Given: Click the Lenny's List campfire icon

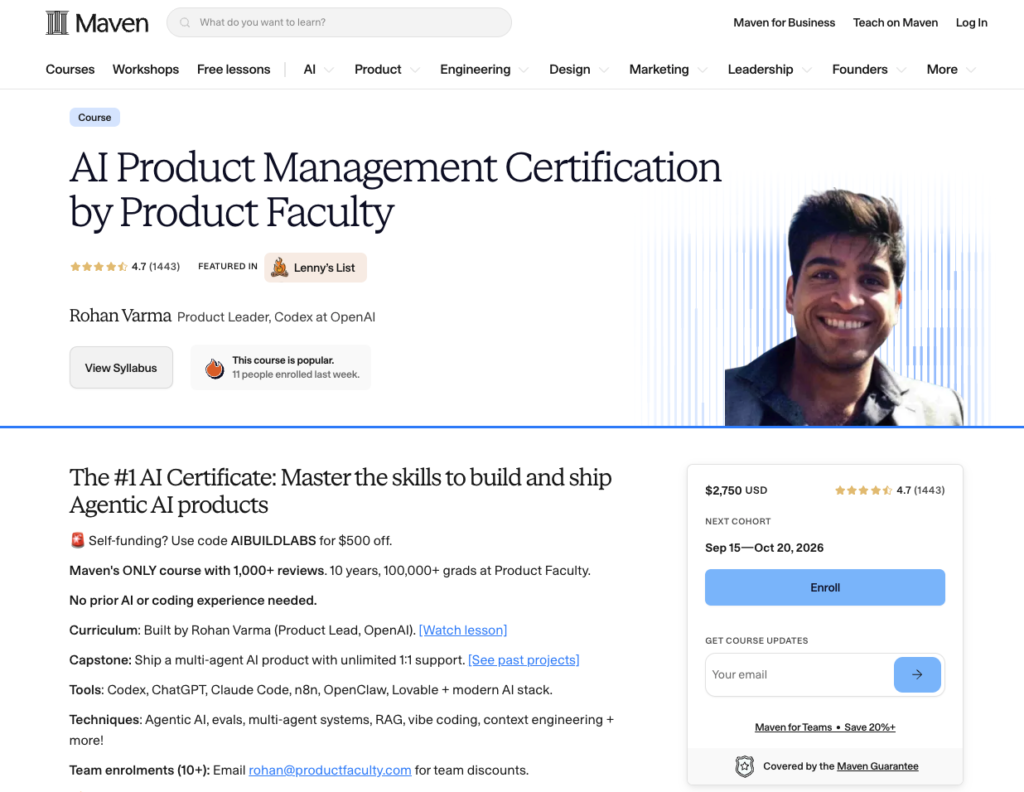Looking at the screenshot, I should pyautogui.click(x=280, y=267).
